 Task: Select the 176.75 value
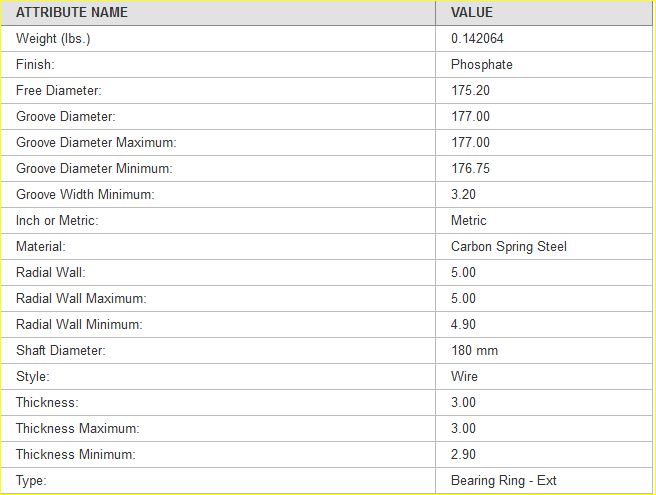[470, 168]
